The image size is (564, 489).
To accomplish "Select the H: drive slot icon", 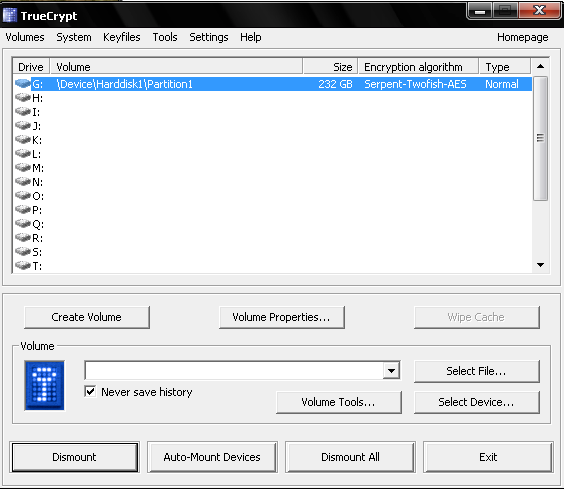I will [x=23, y=98].
